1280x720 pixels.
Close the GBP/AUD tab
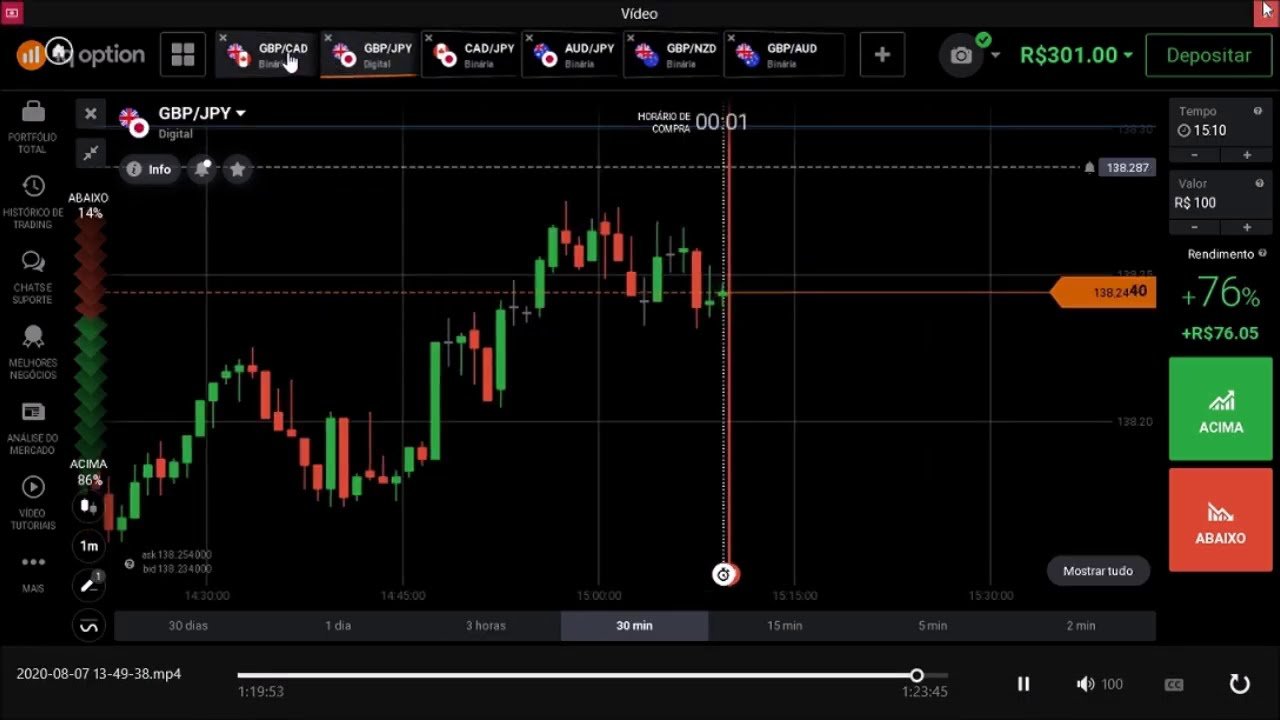pos(731,39)
